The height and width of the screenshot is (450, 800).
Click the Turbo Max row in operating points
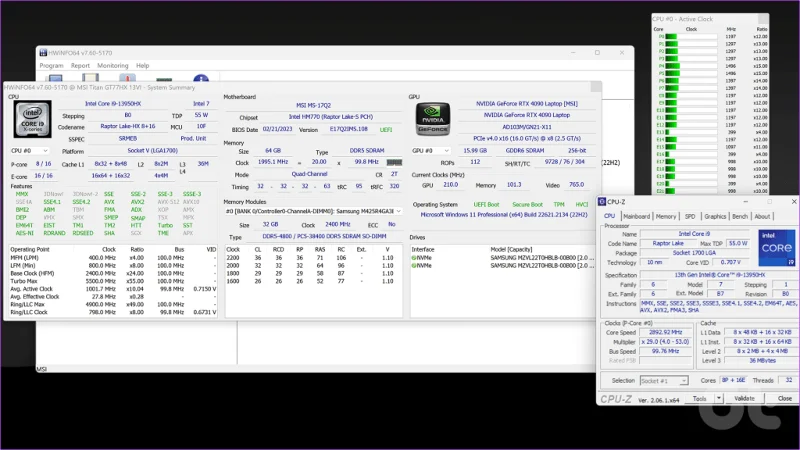(113, 281)
